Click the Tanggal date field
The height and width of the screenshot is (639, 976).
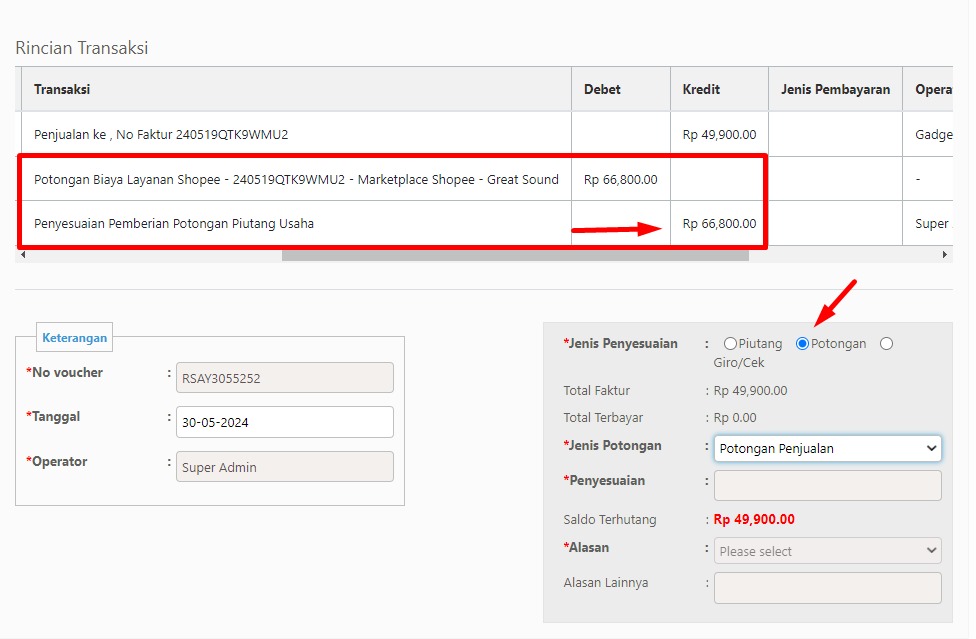pyautogui.click(x=284, y=422)
